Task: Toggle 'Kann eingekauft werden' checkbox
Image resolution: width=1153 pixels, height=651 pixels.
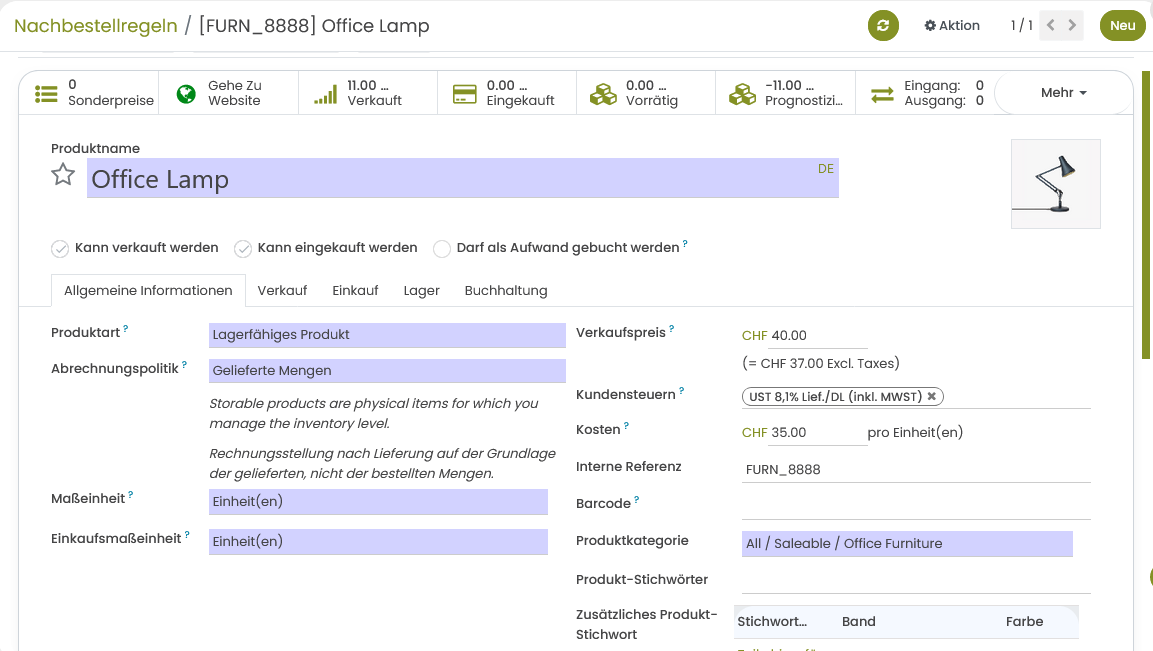Action: (243, 248)
